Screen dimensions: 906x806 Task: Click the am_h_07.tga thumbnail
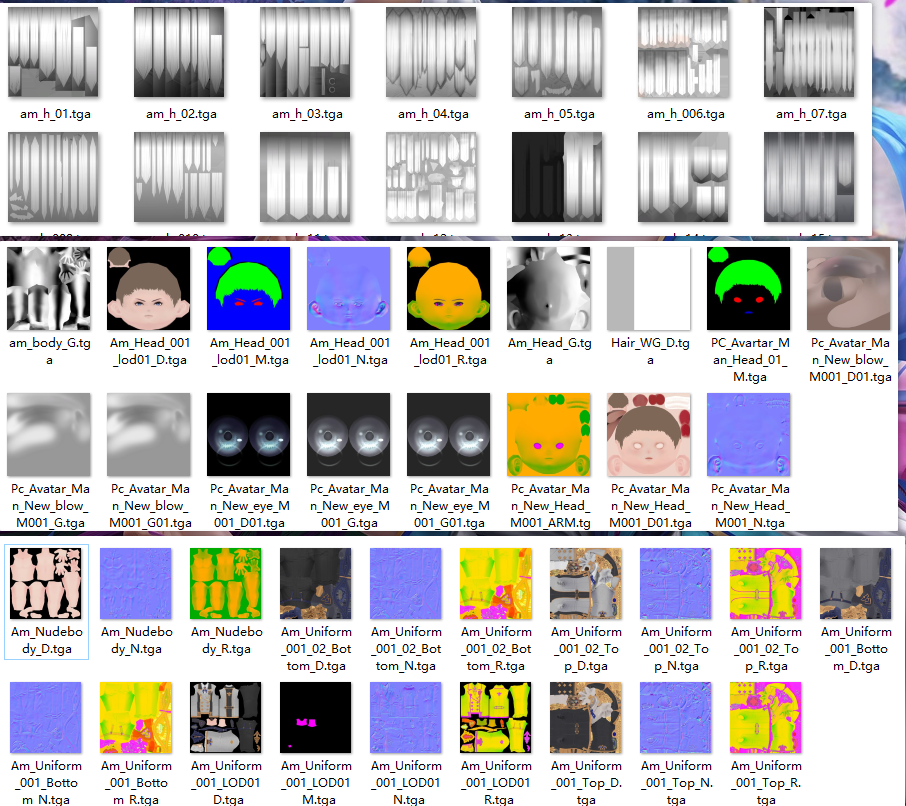[809, 52]
